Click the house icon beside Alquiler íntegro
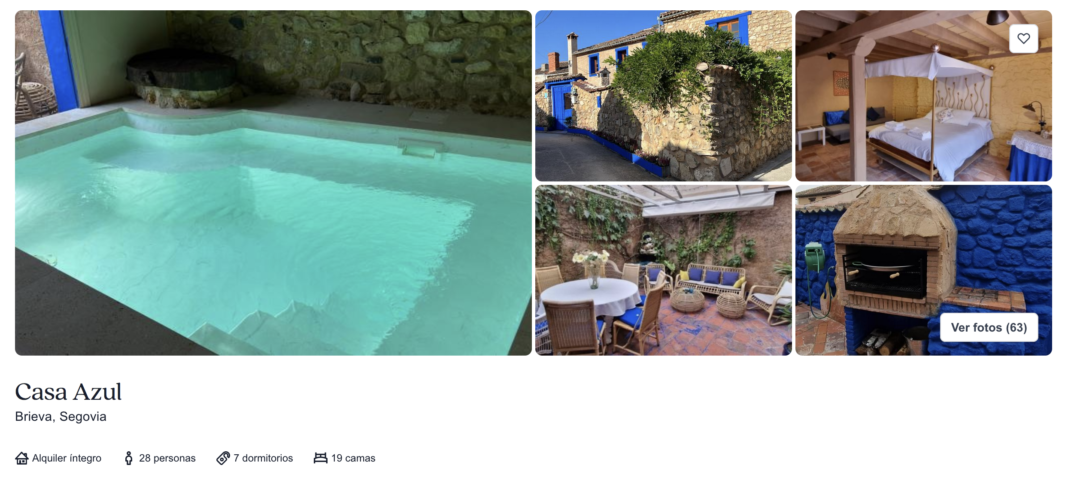Image resolution: width=1068 pixels, height=486 pixels. 22,458
